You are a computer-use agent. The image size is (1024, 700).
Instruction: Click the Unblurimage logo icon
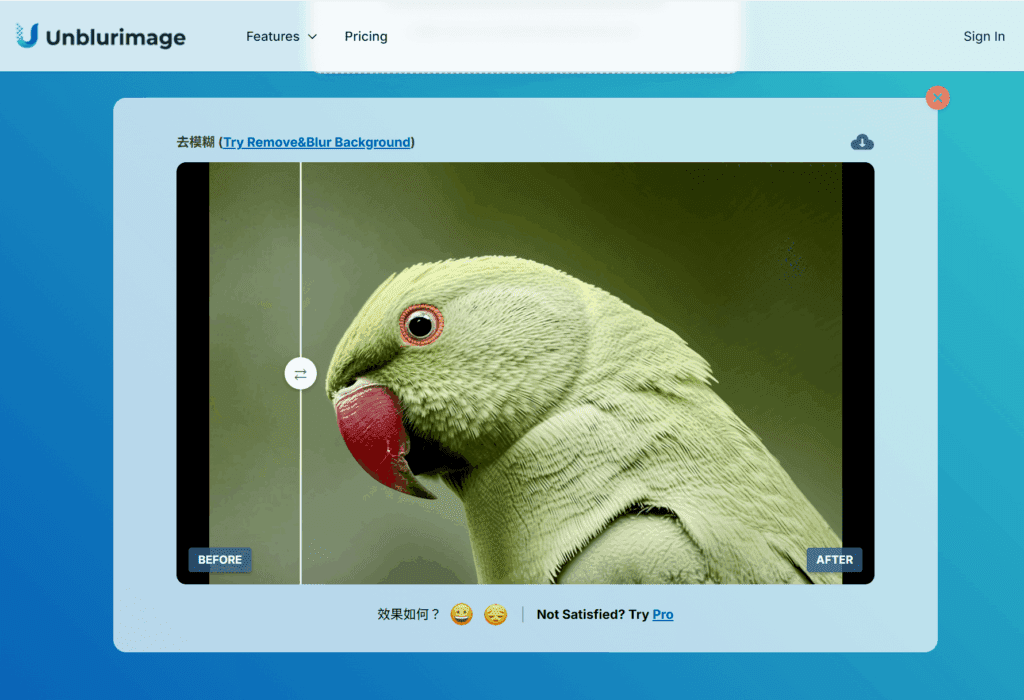click(27, 36)
